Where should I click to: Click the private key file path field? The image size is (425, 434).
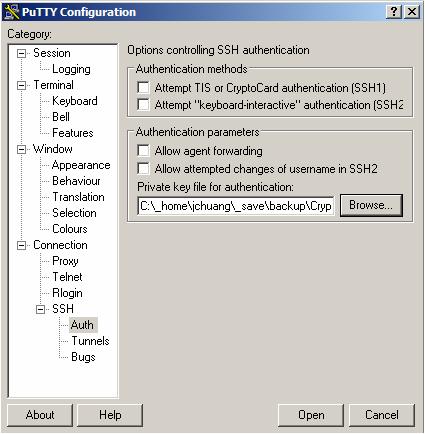click(x=236, y=206)
